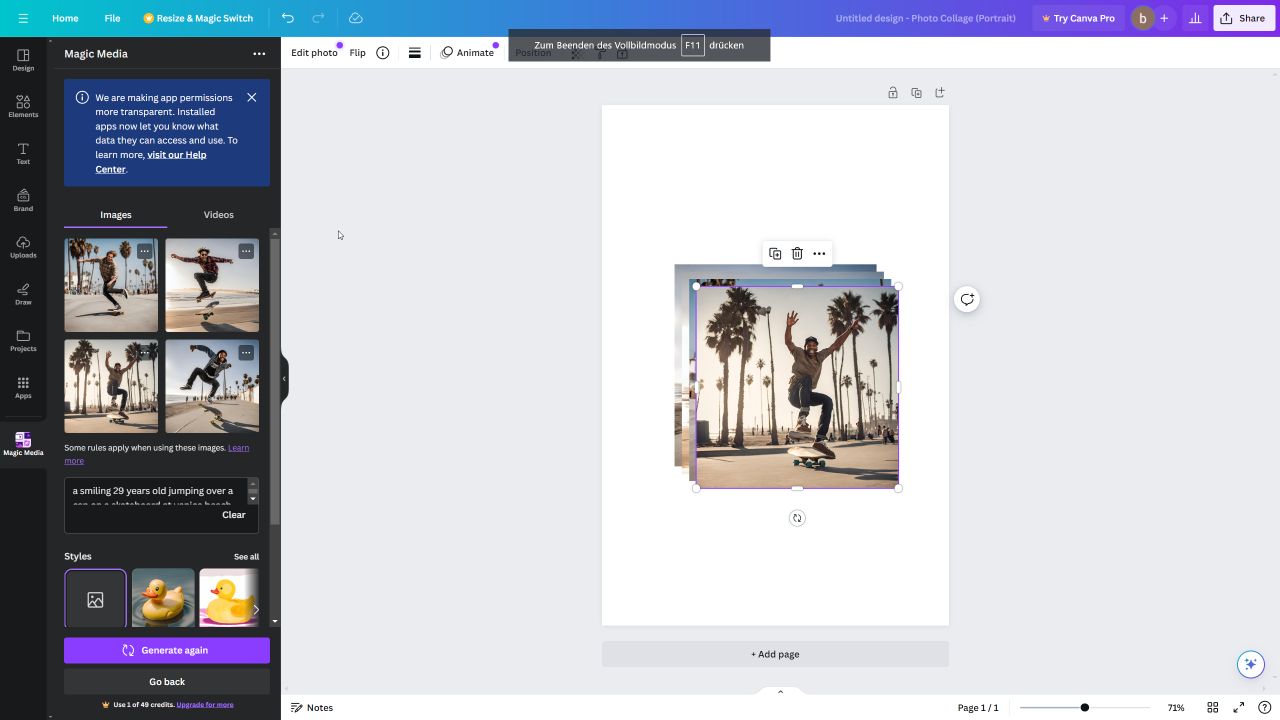Open the File menu
The image size is (1280, 720).
point(112,18)
